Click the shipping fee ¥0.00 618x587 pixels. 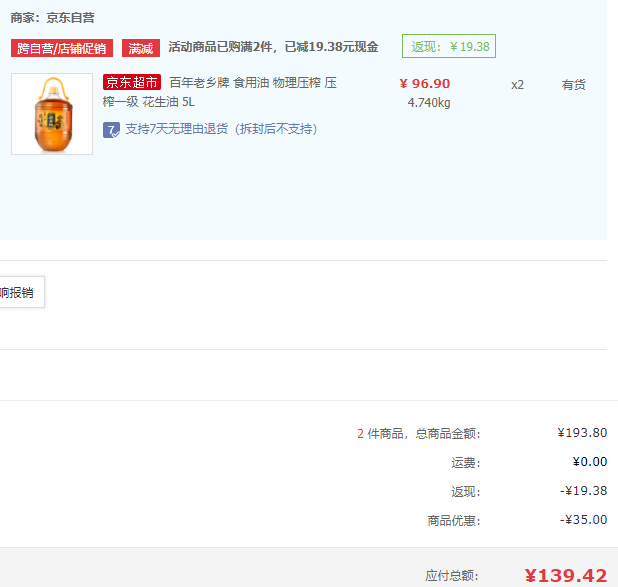[x=590, y=462]
